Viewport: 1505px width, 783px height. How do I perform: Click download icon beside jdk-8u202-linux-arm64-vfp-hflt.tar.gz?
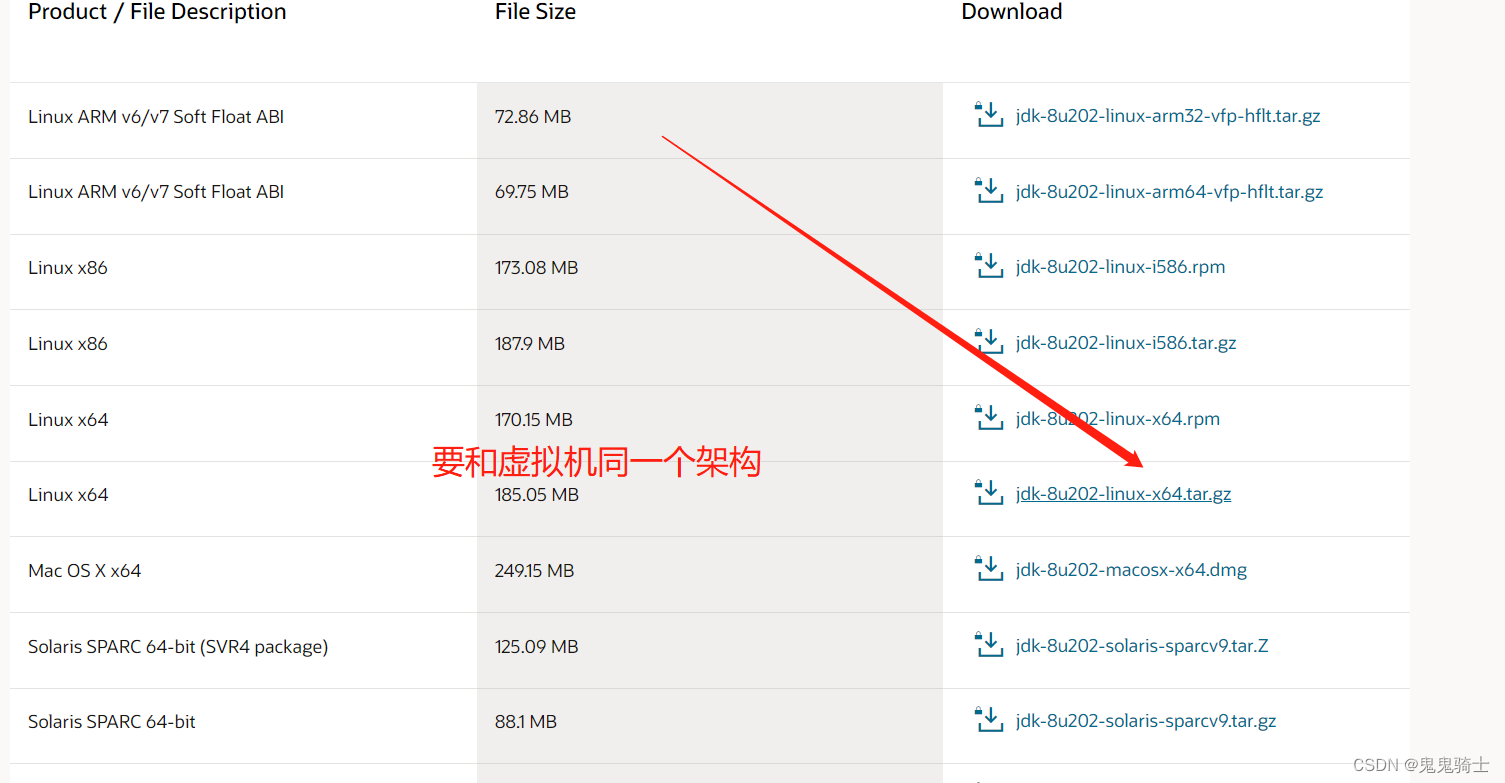[x=988, y=191]
